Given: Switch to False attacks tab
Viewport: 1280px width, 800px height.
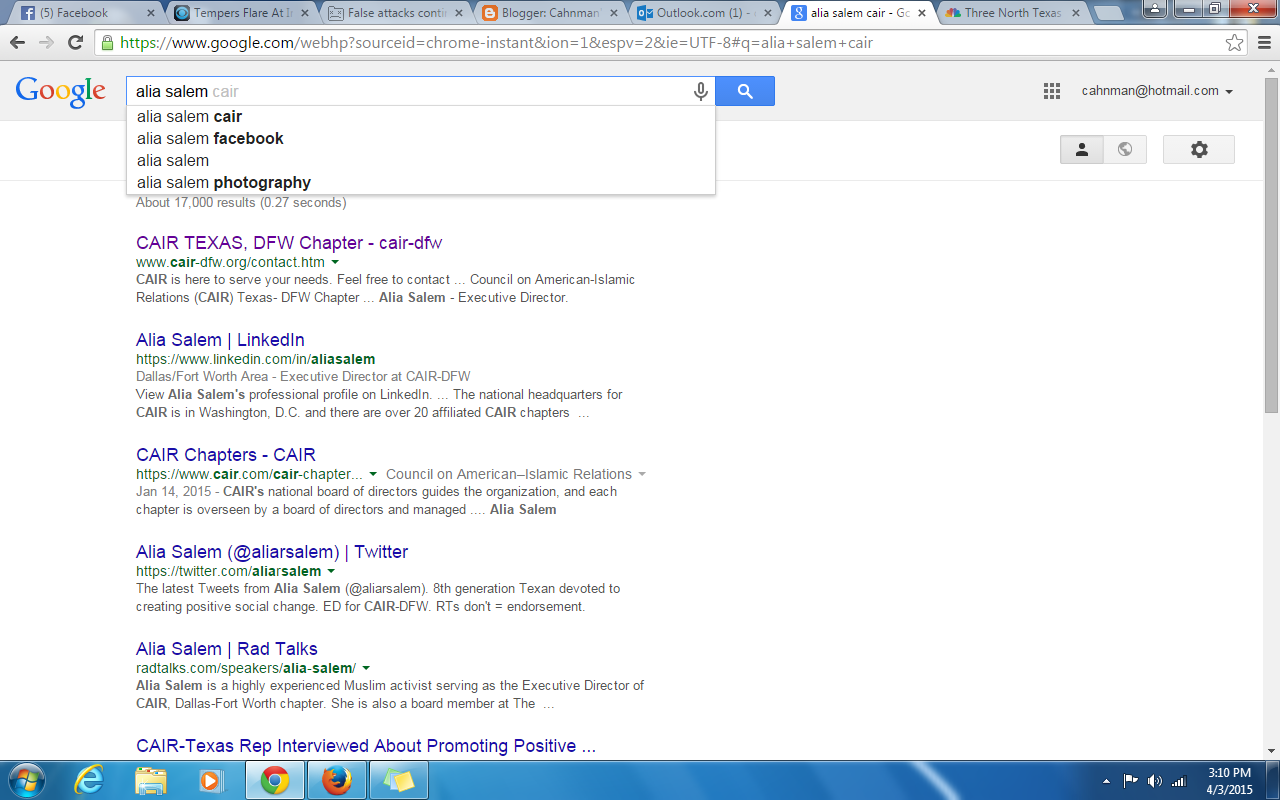Looking at the screenshot, I should coord(395,13).
